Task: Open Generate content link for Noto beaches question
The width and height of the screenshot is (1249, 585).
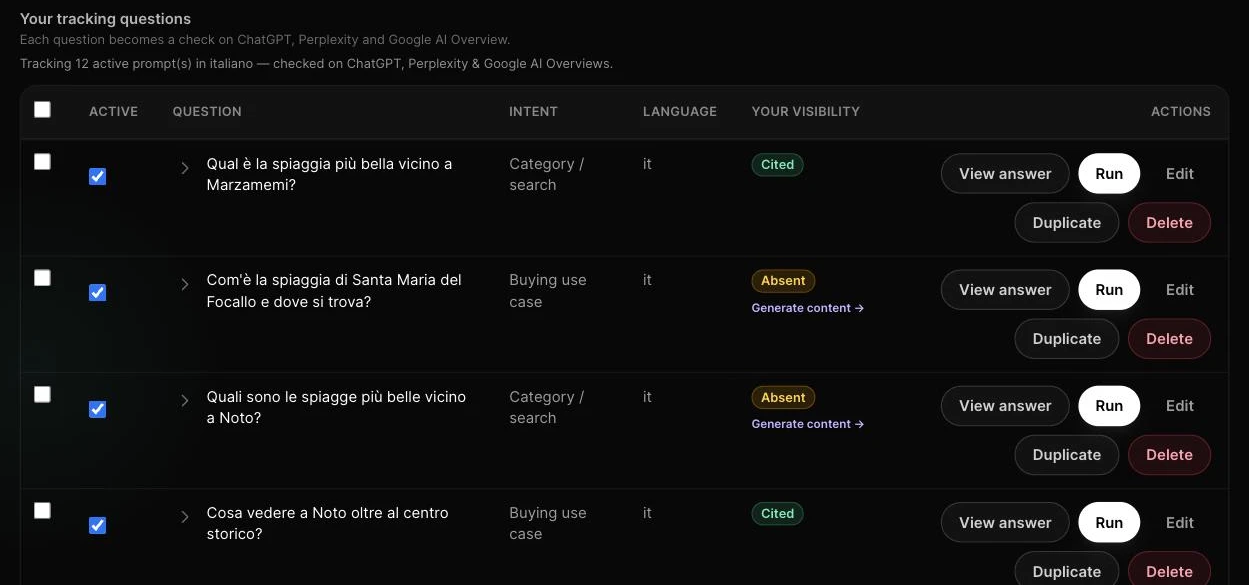Action: [808, 424]
